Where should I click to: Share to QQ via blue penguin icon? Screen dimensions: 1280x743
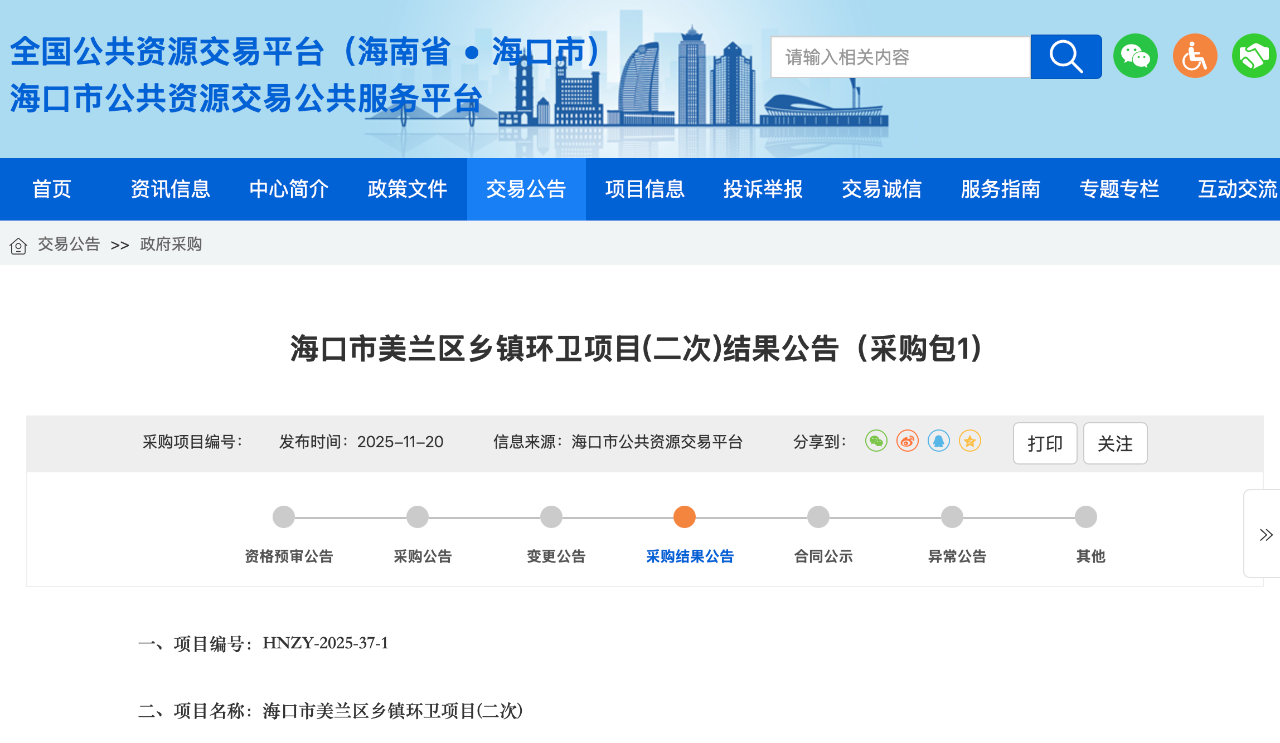click(938, 441)
